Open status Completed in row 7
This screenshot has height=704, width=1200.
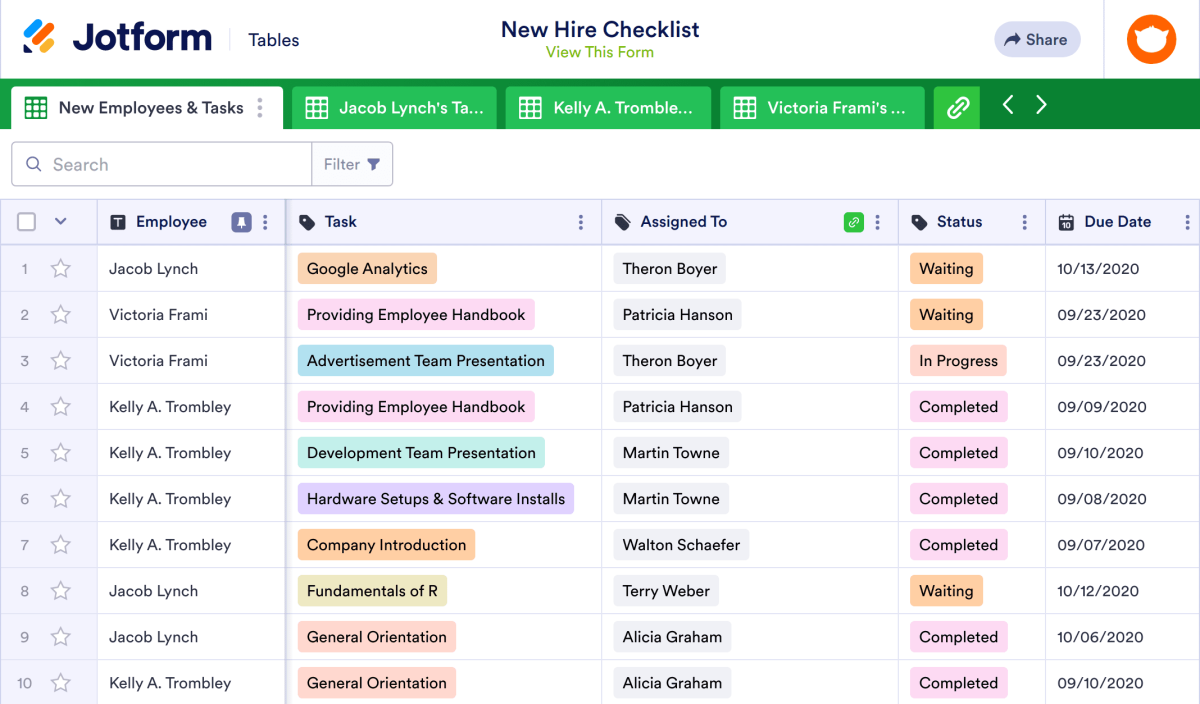(958, 544)
